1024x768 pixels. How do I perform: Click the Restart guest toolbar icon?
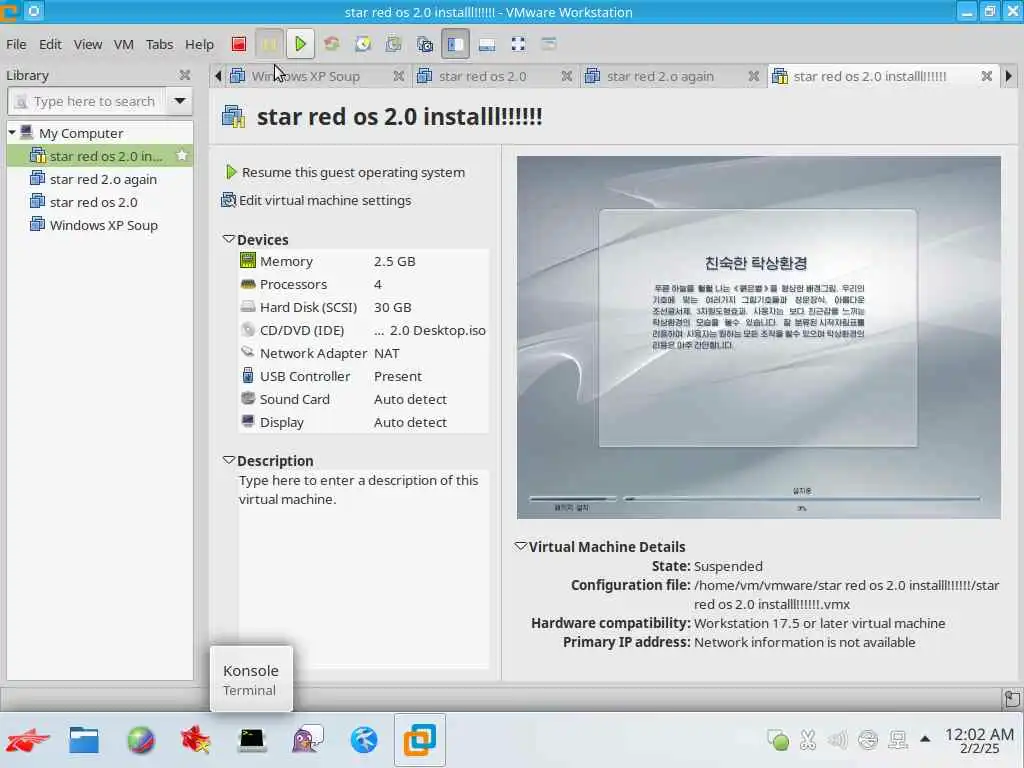(331, 44)
